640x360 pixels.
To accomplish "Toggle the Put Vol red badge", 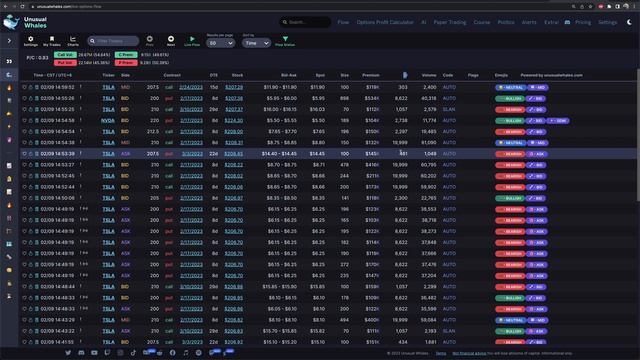I will [65, 63].
